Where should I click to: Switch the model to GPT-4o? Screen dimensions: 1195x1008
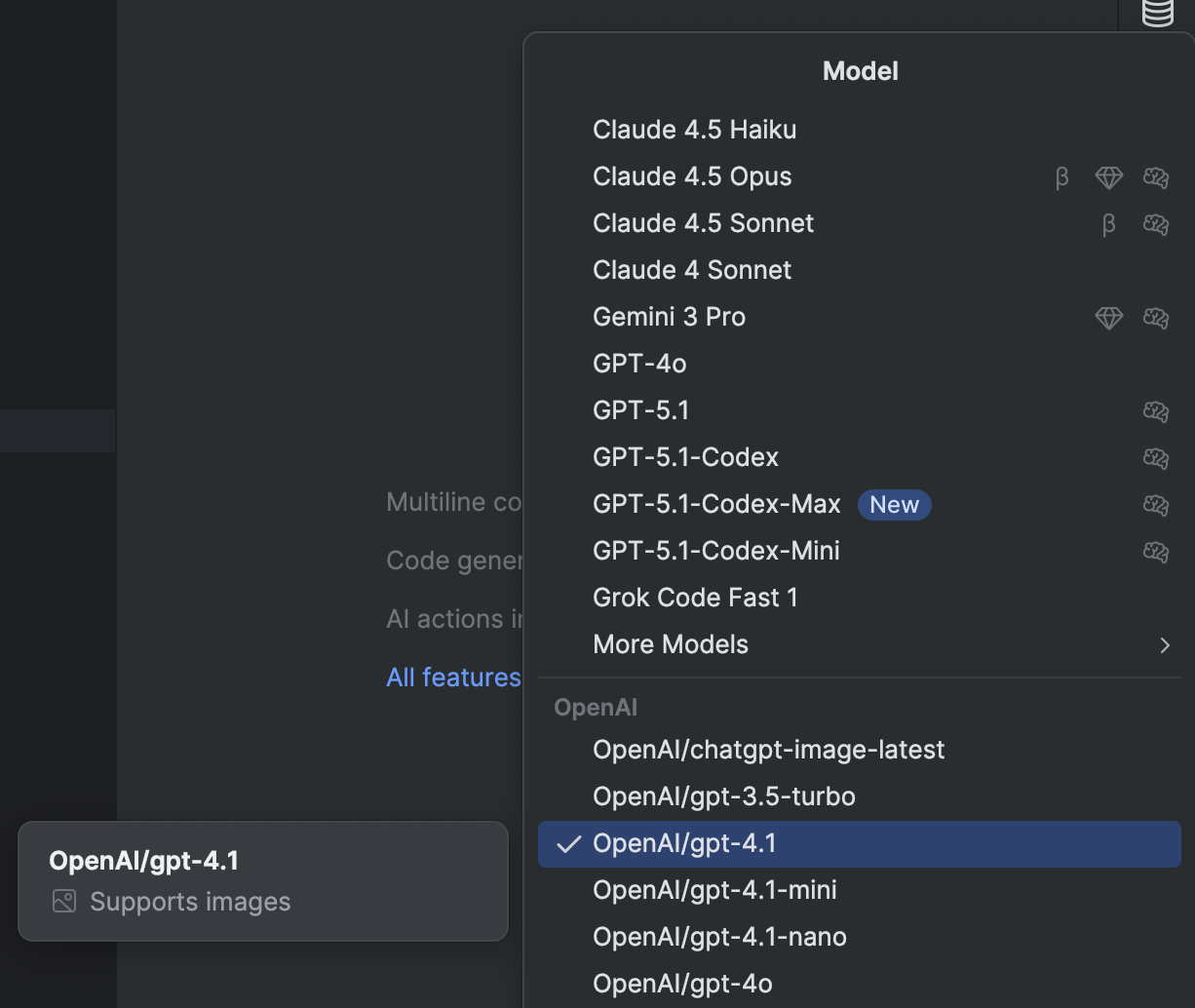(x=639, y=363)
